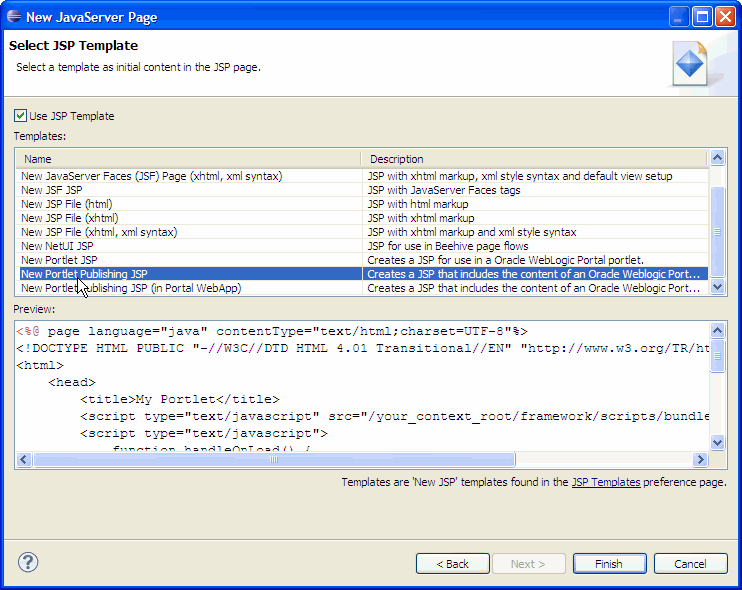Click description 'JSP with JavaServer Faces tags'
This screenshot has width=742, height=590.
point(444,190)
